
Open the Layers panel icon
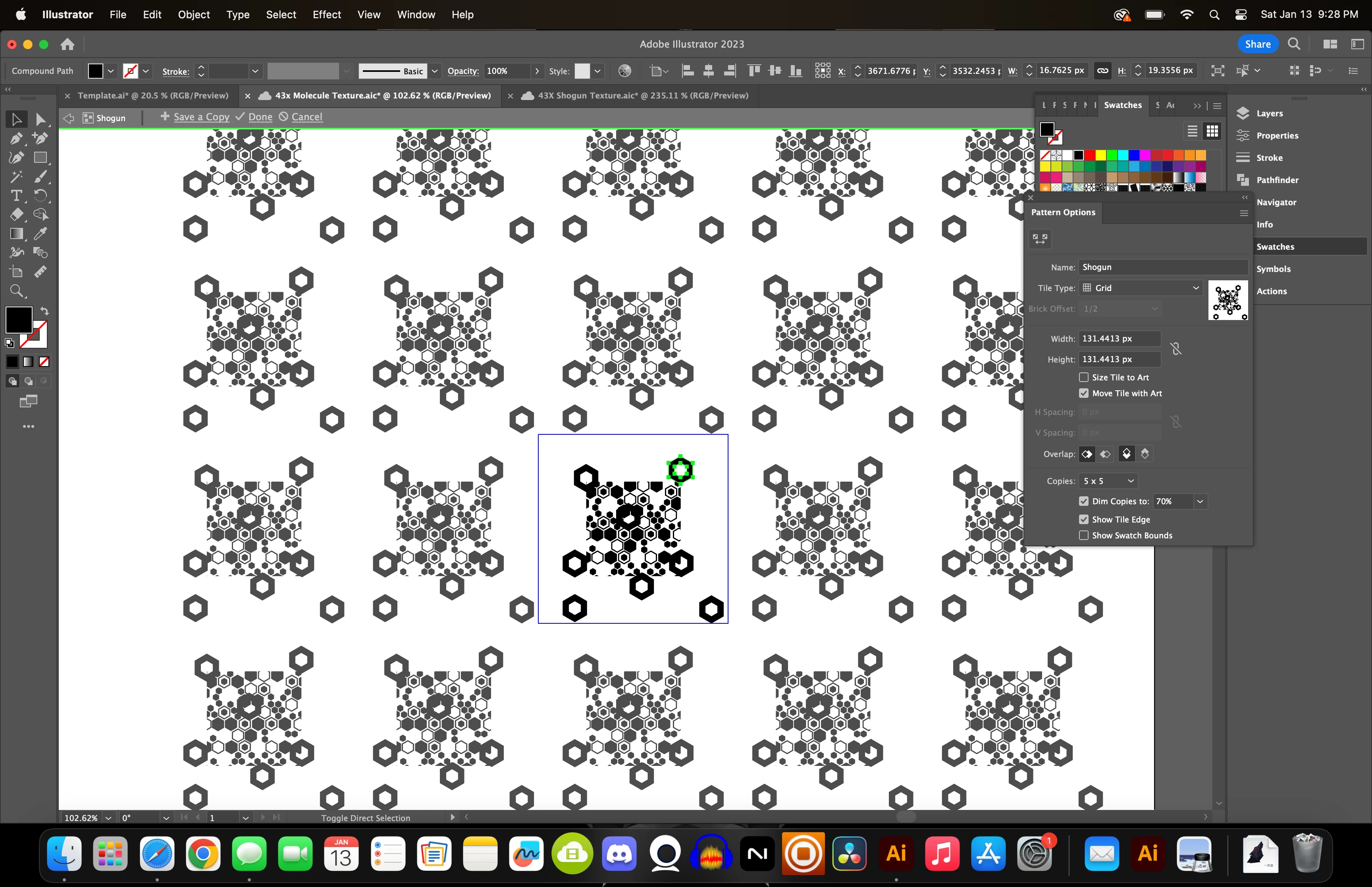[x=1243, y=114]
